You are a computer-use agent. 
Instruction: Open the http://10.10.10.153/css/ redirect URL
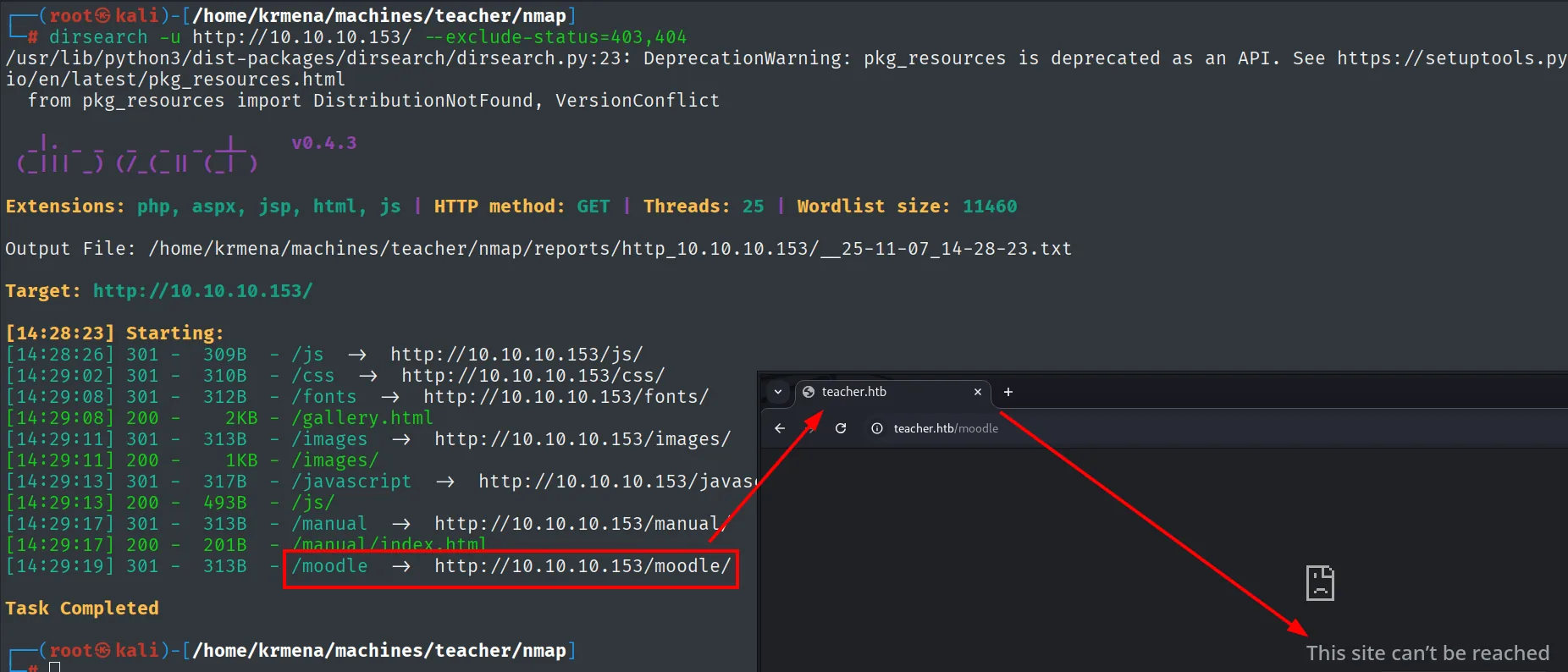click(x=533, y=376)
